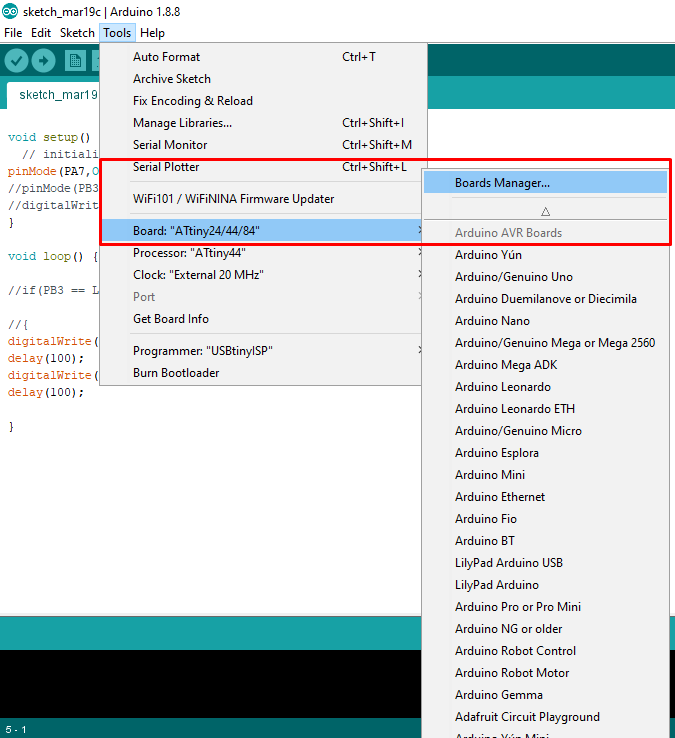Open the File menu
Viewport: 675px width, 738px height.
(x=13, y=33)
